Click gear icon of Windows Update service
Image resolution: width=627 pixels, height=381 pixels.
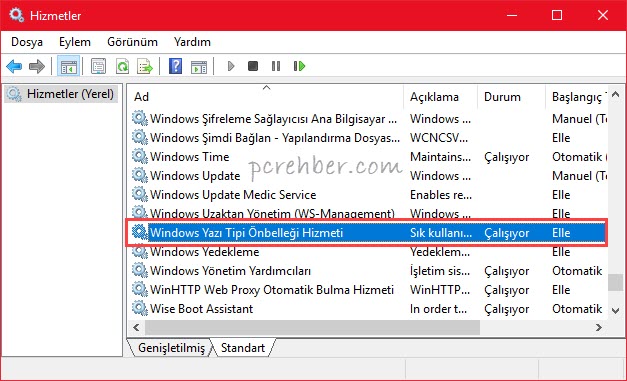[140, 175]
